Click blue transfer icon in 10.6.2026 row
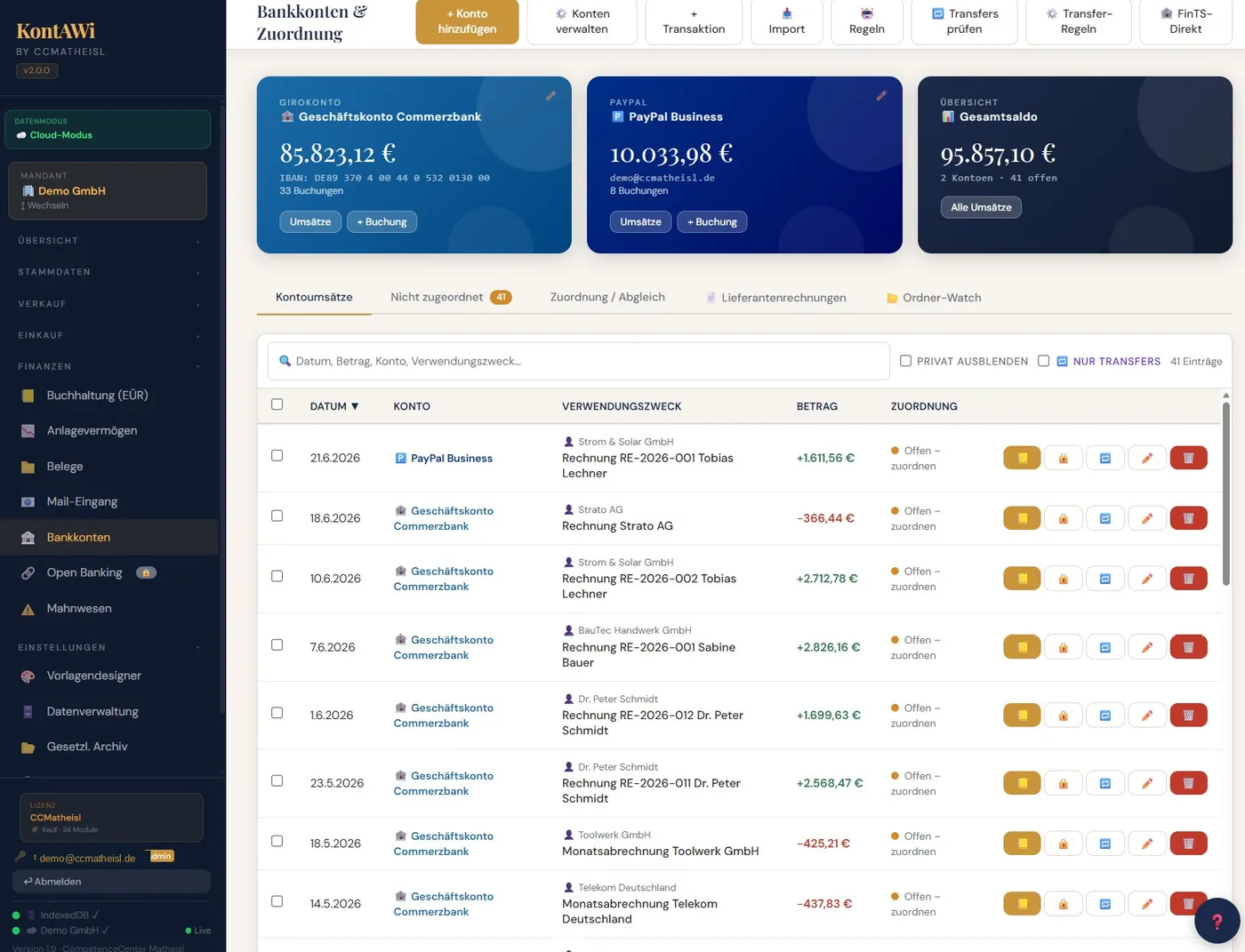This screenshot has width=1245, height=952. point(1104,579)
